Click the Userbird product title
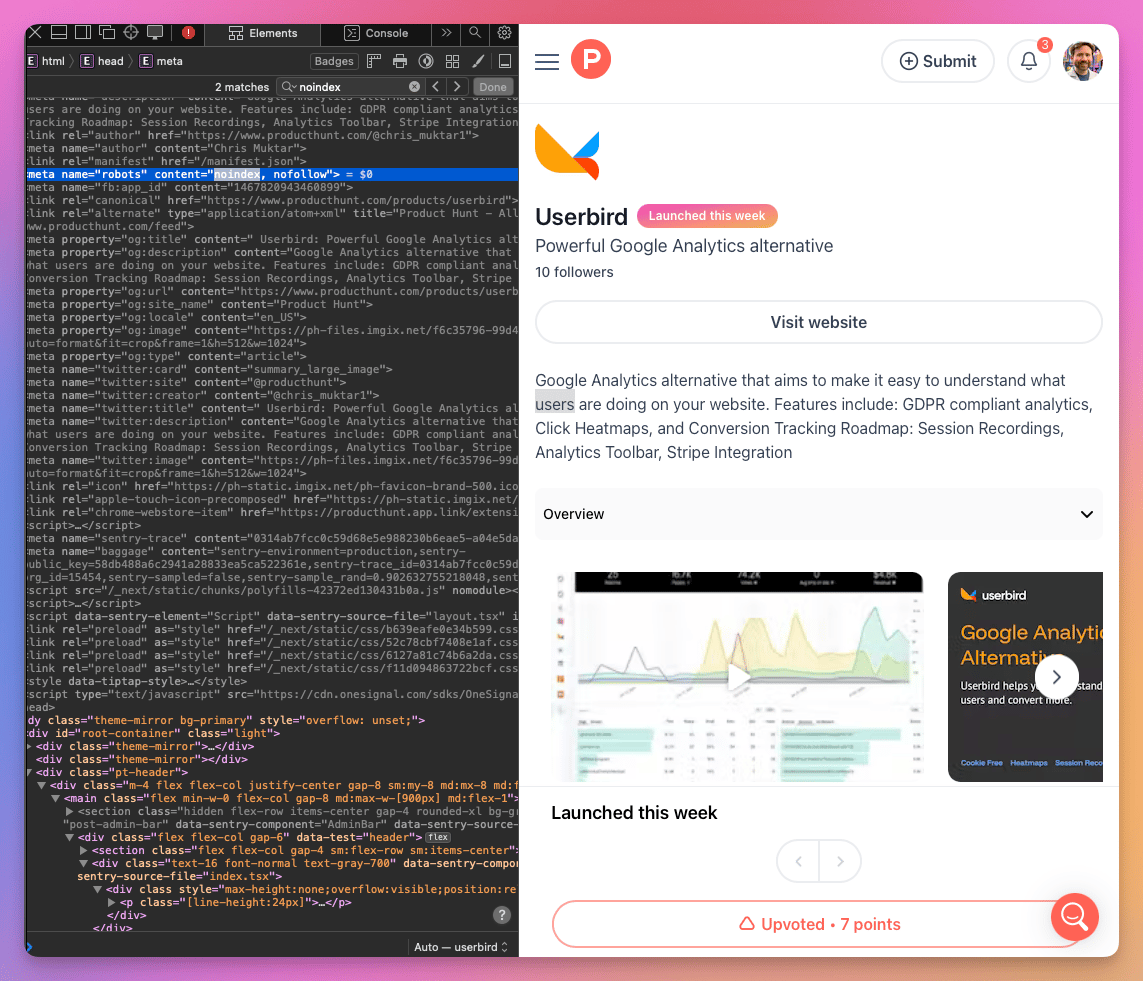Screen dimensions: 1143x981 tap(581, 216)
